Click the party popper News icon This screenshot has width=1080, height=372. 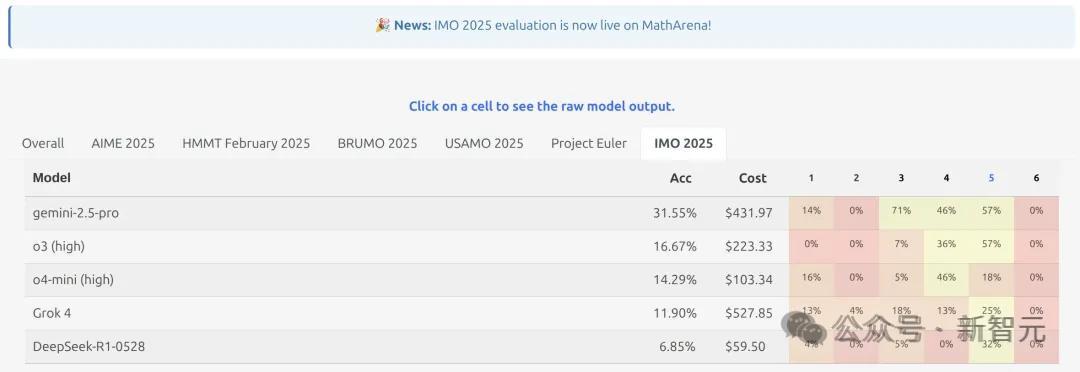pos(382,25)
